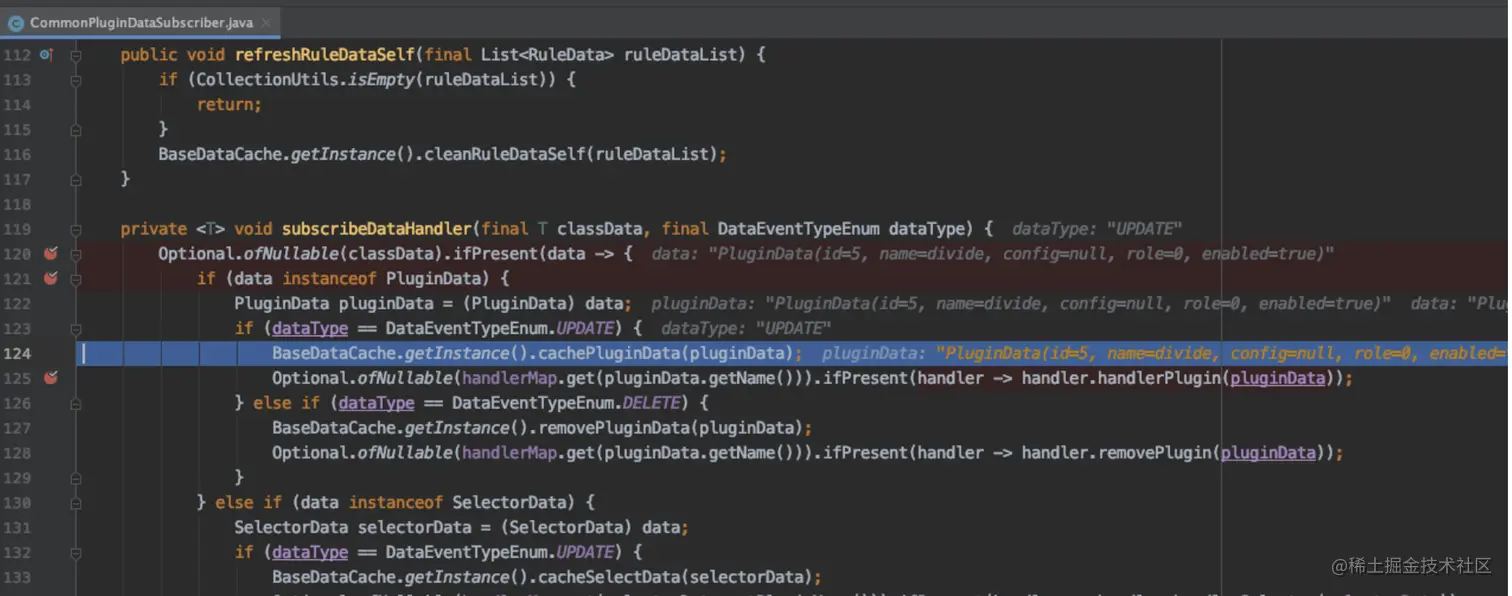The image size is (1512, 596).
Task: Collapse subscribeDataHandler method at line 119
Action: pos(76,229)
